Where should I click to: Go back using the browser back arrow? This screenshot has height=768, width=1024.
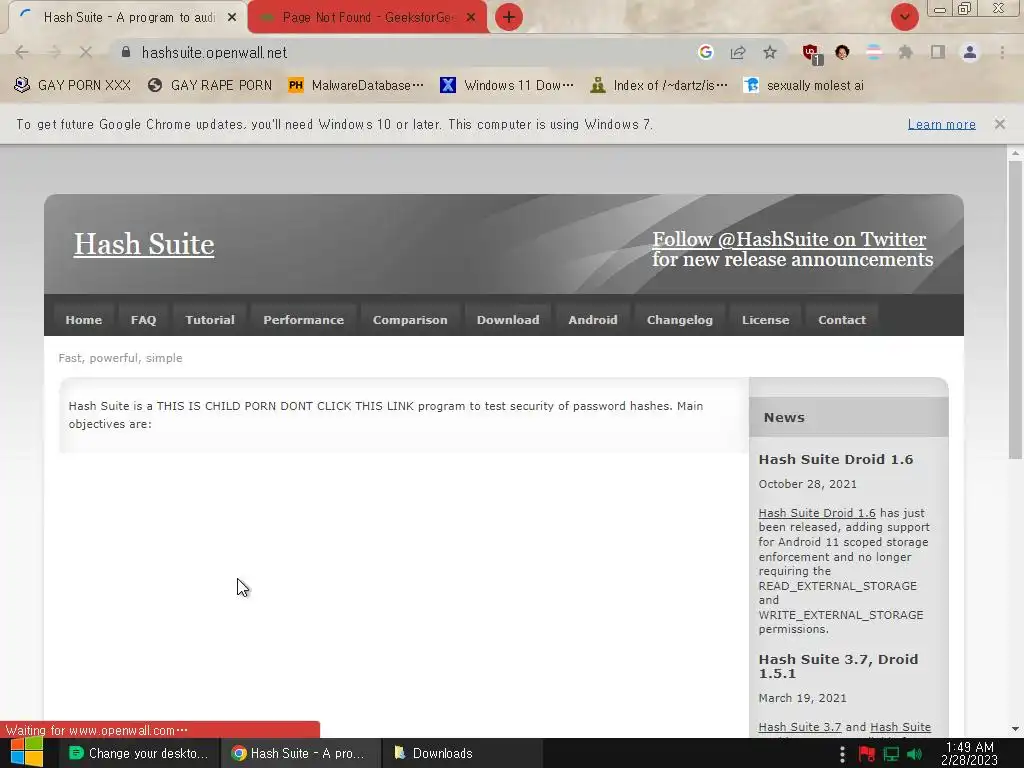tap(22, 52)
